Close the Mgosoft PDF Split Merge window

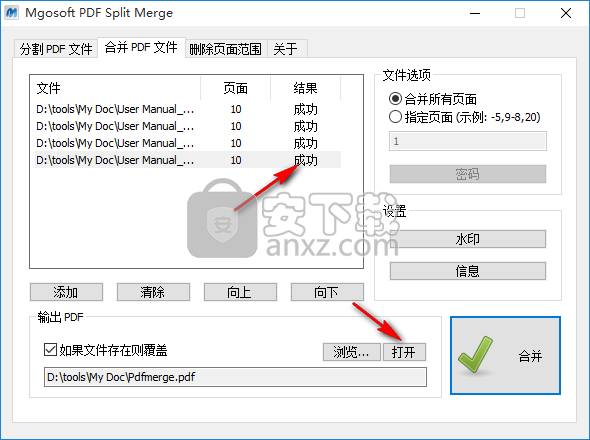tap(566, 13)
